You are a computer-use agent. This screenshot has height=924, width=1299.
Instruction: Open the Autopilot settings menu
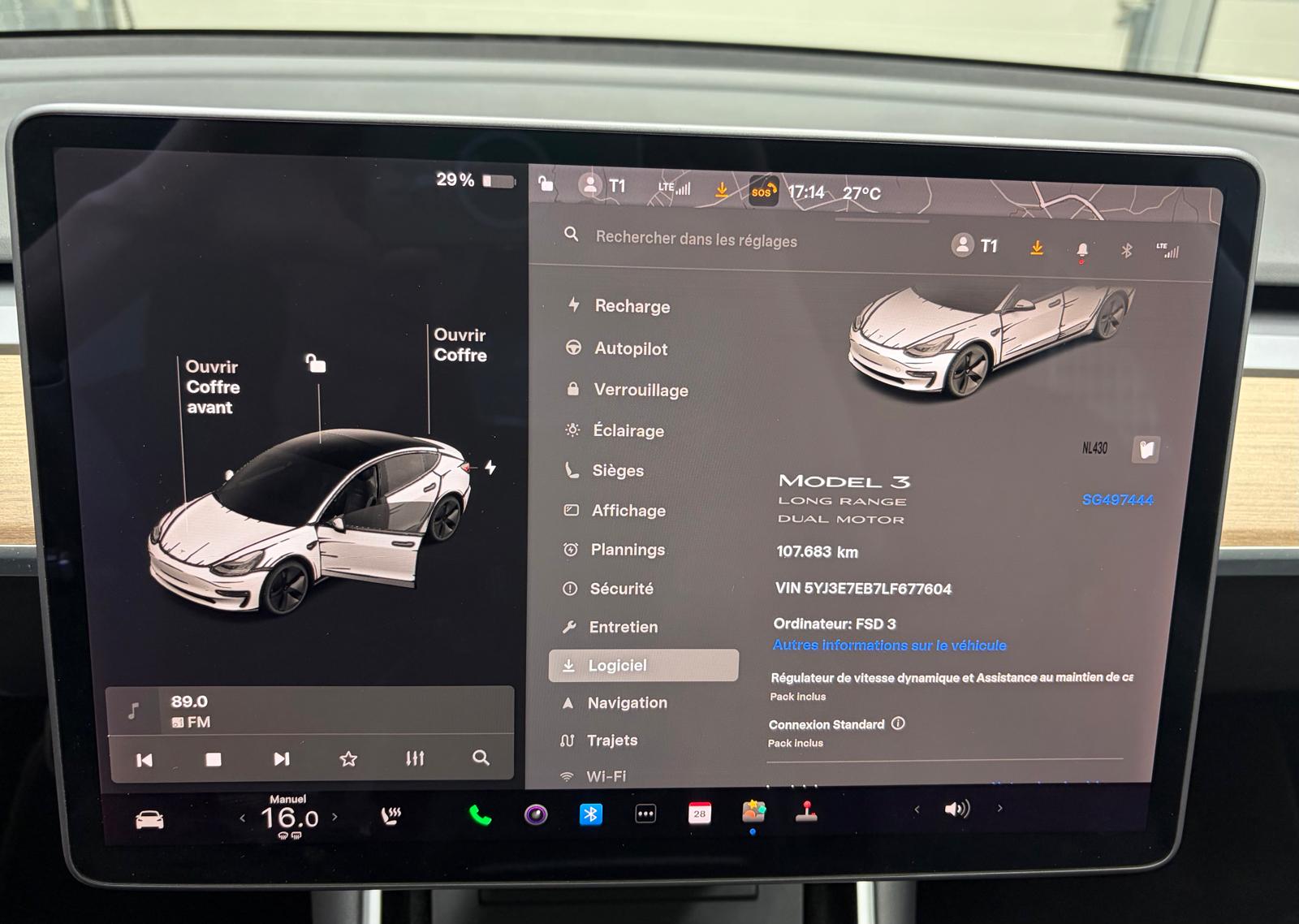617,348
